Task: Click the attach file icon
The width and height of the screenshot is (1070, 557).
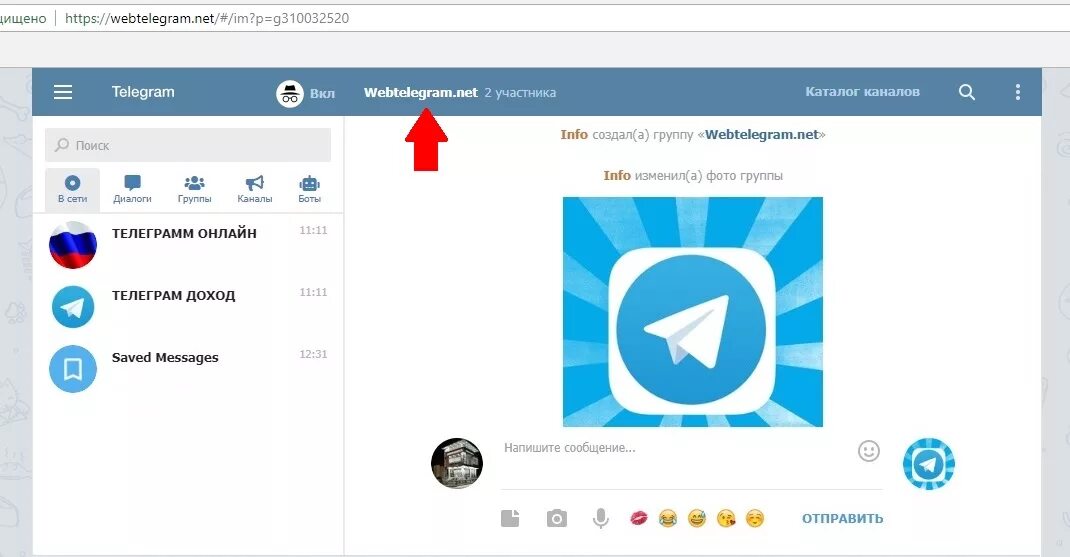Action: pos(510,519)
